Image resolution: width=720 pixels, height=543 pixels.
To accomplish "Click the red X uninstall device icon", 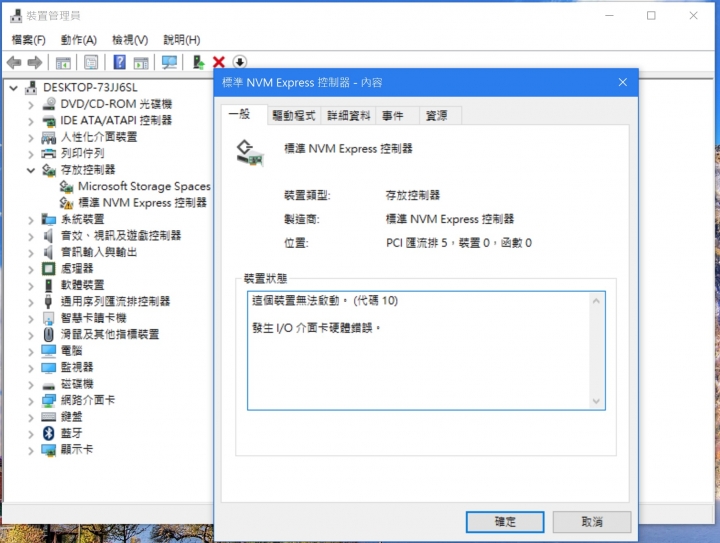I will (219, 62).
